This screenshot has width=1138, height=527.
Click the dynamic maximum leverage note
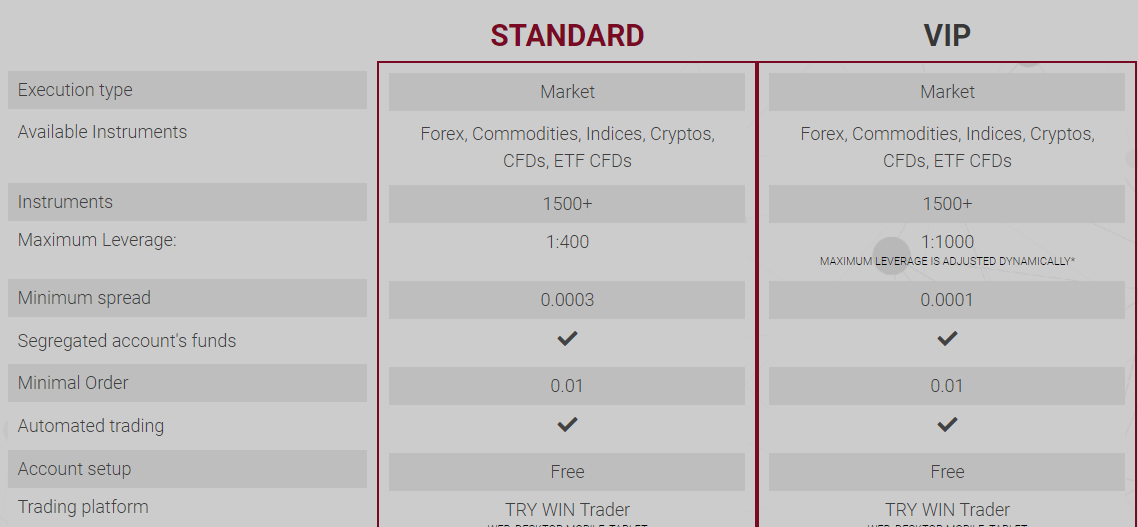pos(947,261)
